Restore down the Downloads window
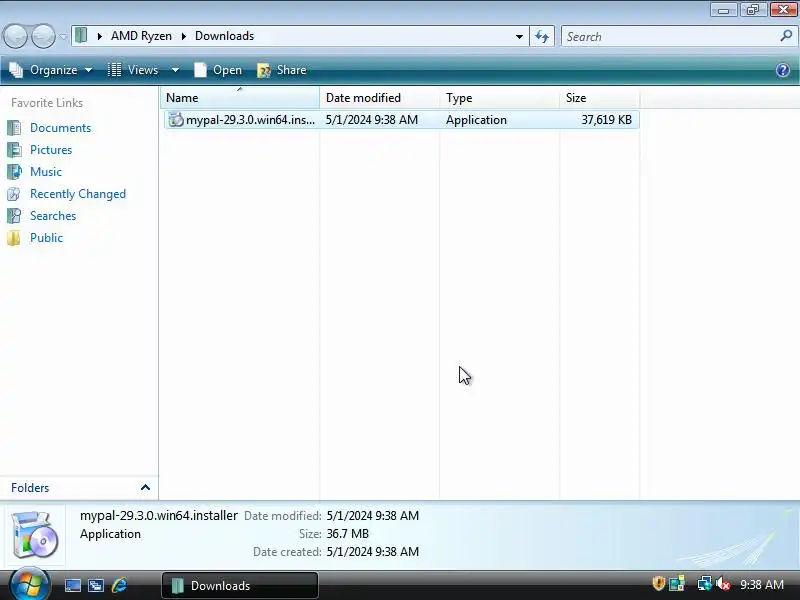 tap(753, 10)
